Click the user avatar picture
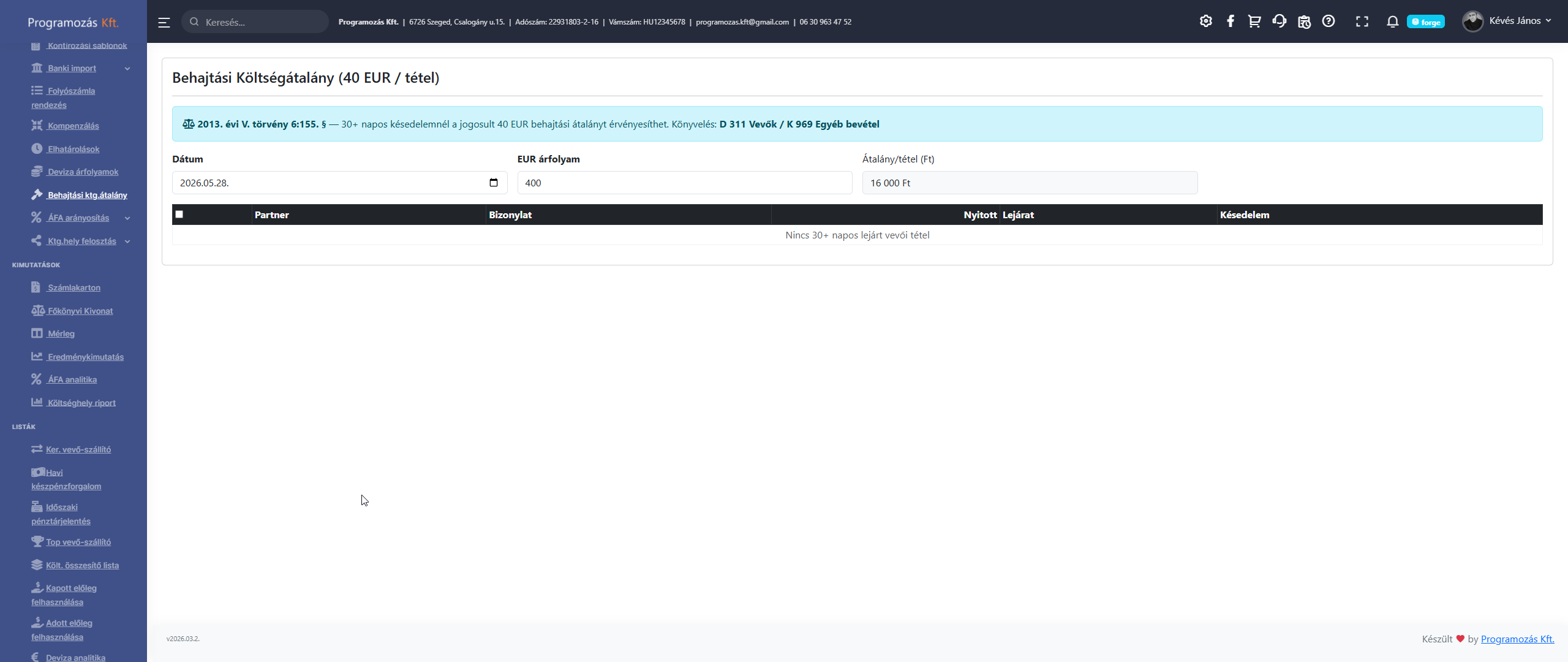 [x=1472, y=21]
